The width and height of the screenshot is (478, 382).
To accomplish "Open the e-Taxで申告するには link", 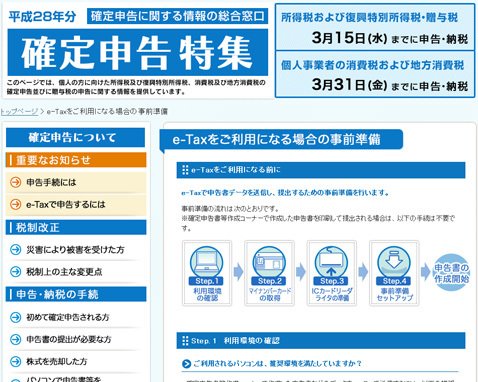I will tap(66, 204).
